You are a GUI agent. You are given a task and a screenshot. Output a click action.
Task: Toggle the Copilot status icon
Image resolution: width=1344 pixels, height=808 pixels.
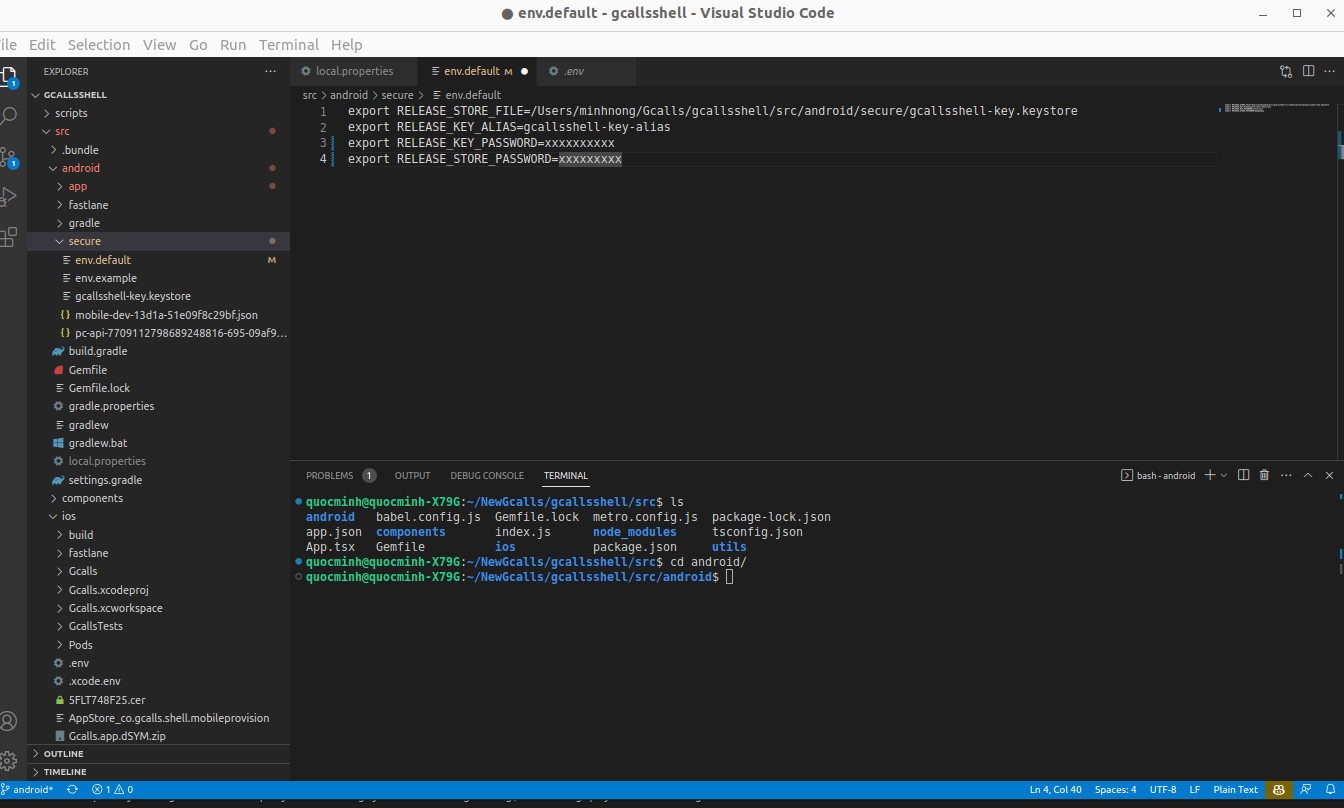click(x=1278, y=790)
